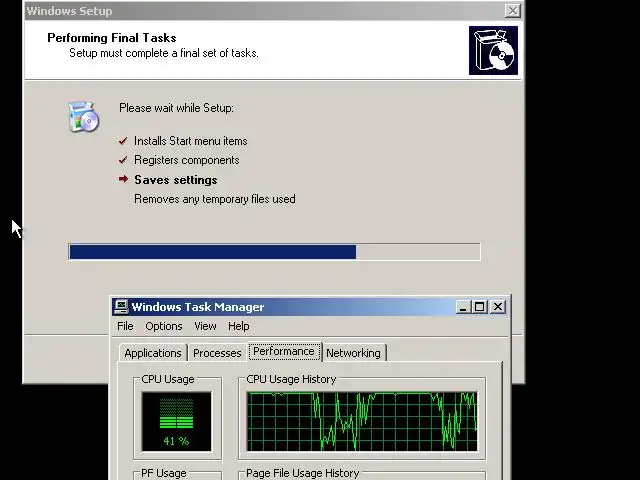
Task: Switch to the Applications tab
Action: 153,353
